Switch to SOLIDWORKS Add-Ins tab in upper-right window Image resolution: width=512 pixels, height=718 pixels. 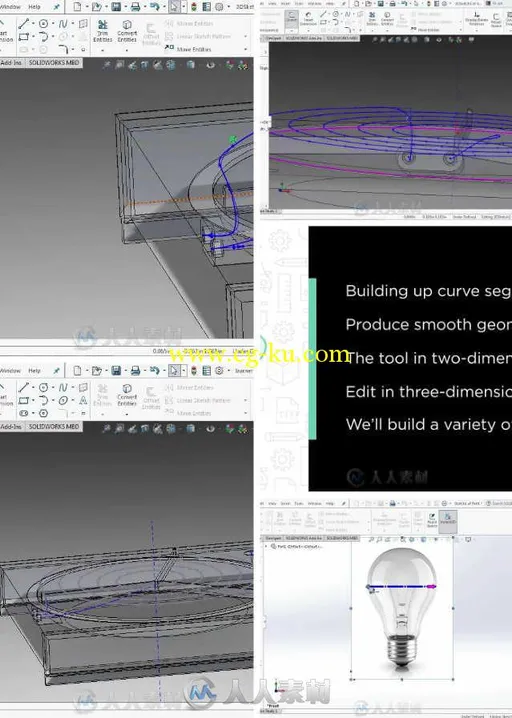pos(304,38)
